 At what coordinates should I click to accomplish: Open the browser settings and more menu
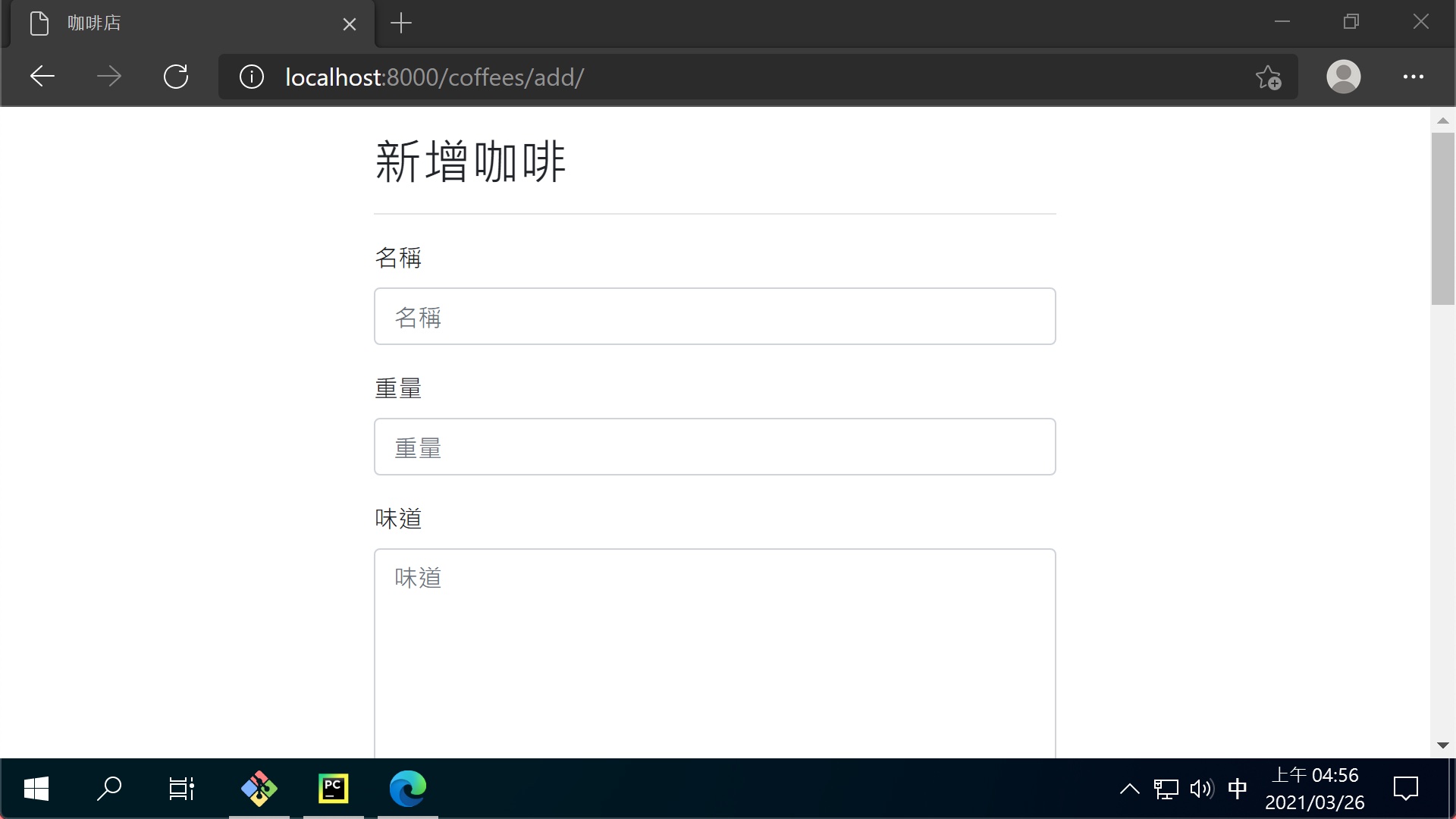[1413, 77]
